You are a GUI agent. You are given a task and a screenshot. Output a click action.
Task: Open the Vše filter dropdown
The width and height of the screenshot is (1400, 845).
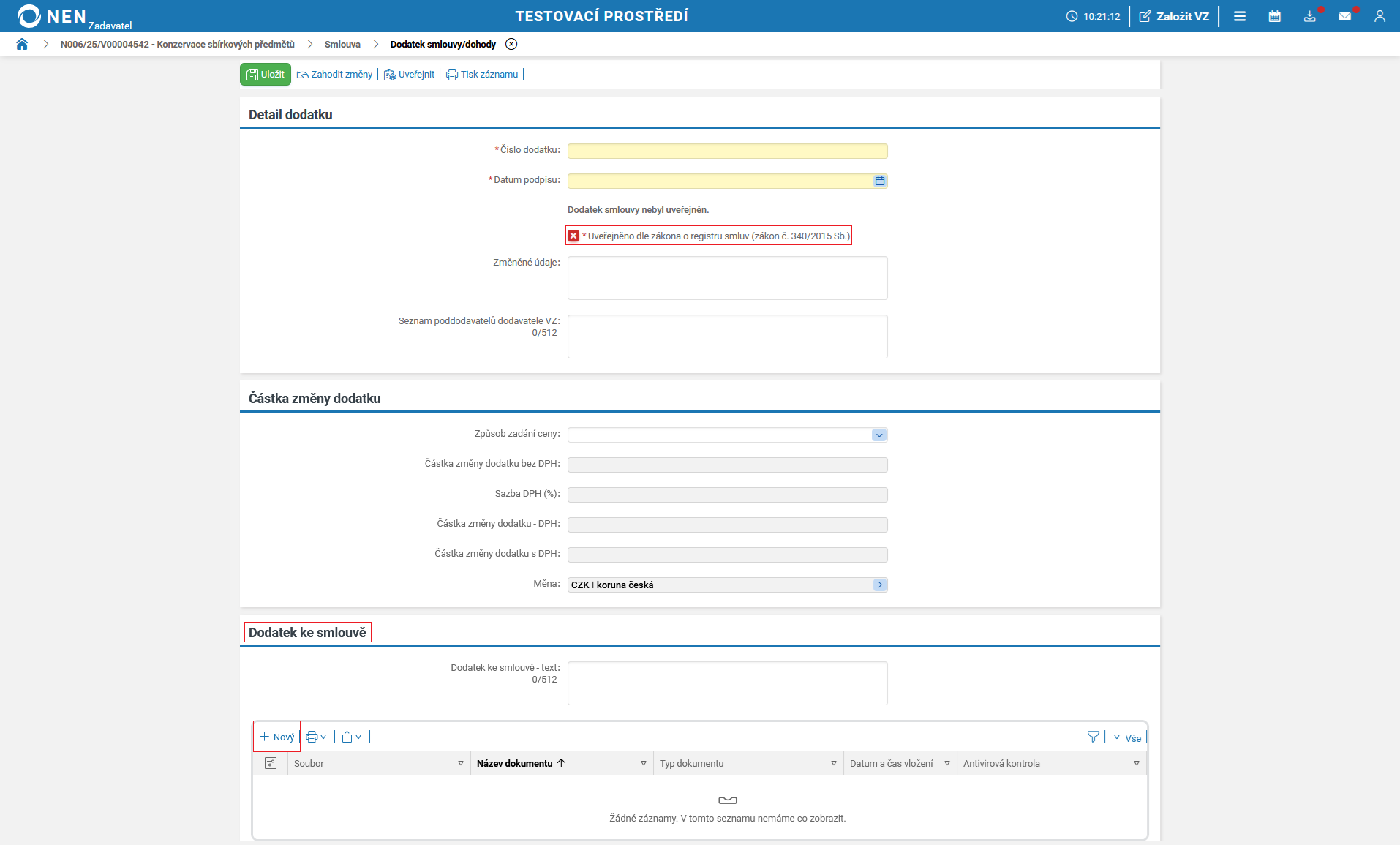1127,737
